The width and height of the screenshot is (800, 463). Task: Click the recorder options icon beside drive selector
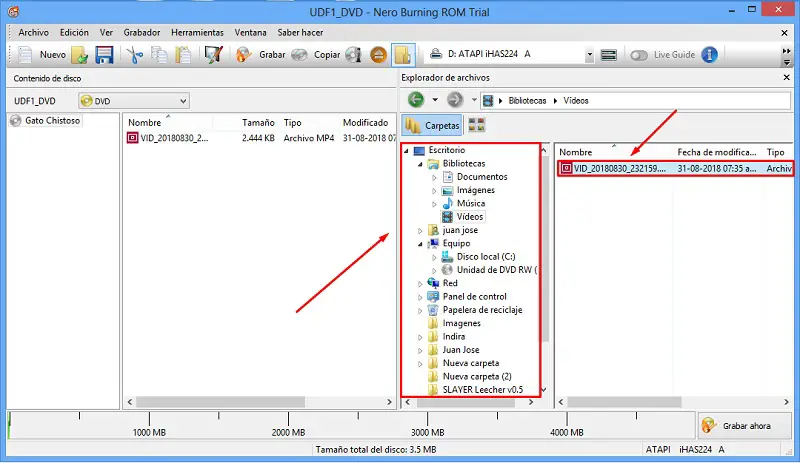pos(609,55)
